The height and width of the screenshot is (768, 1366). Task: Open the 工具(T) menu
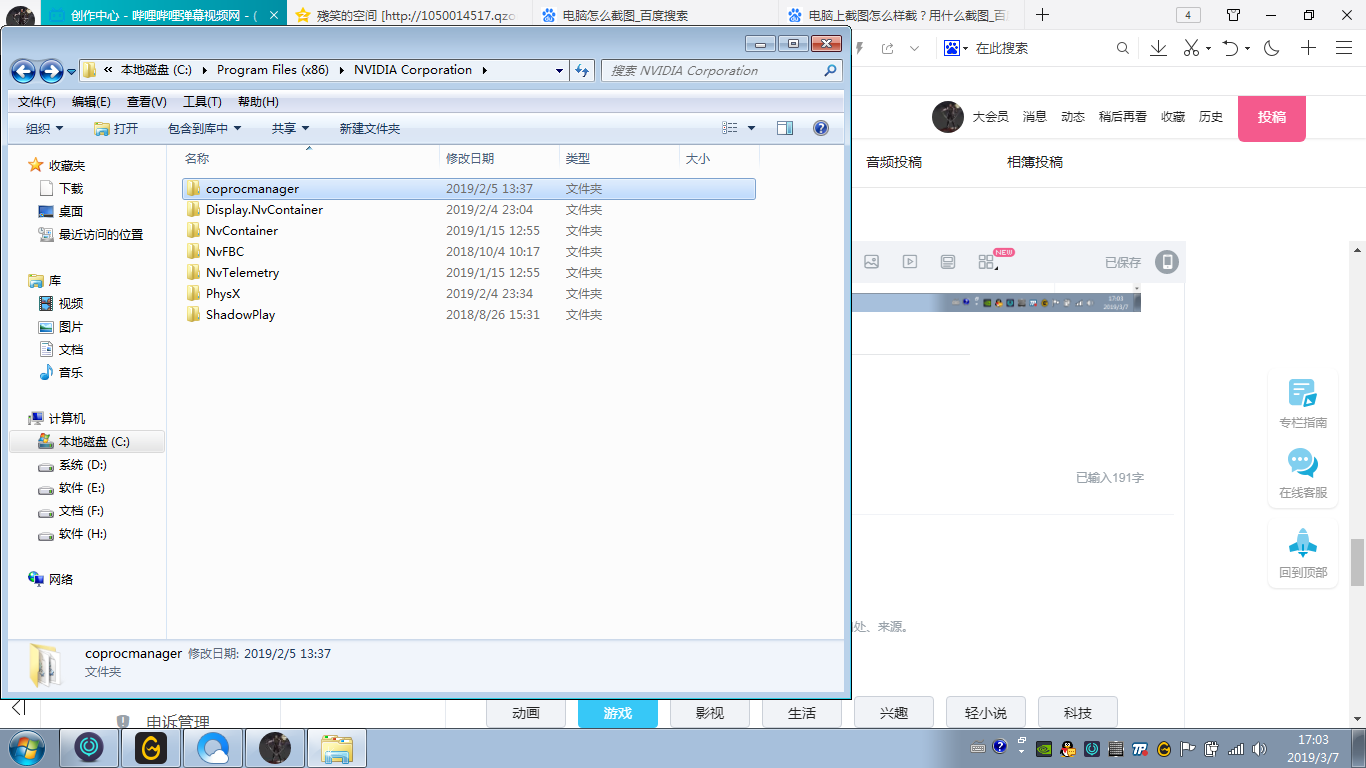click(x=202, y=102)
